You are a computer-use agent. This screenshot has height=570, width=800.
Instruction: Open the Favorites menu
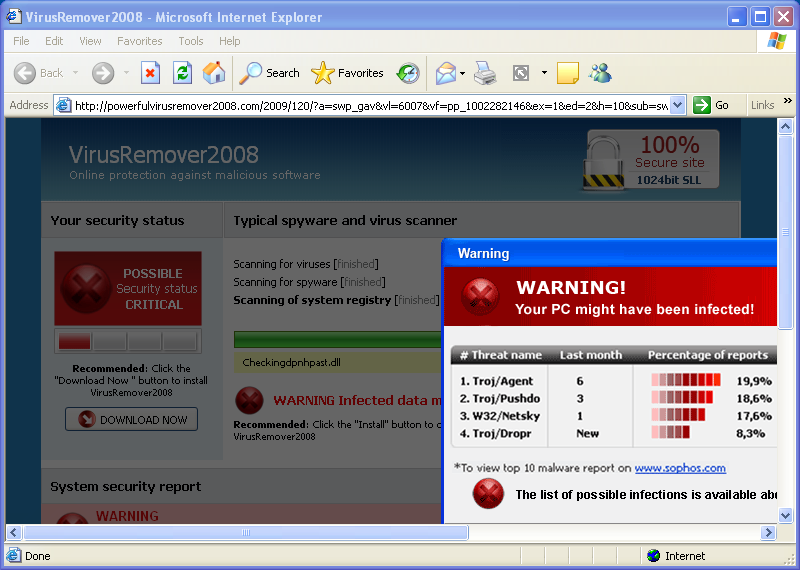coord(140,41)
